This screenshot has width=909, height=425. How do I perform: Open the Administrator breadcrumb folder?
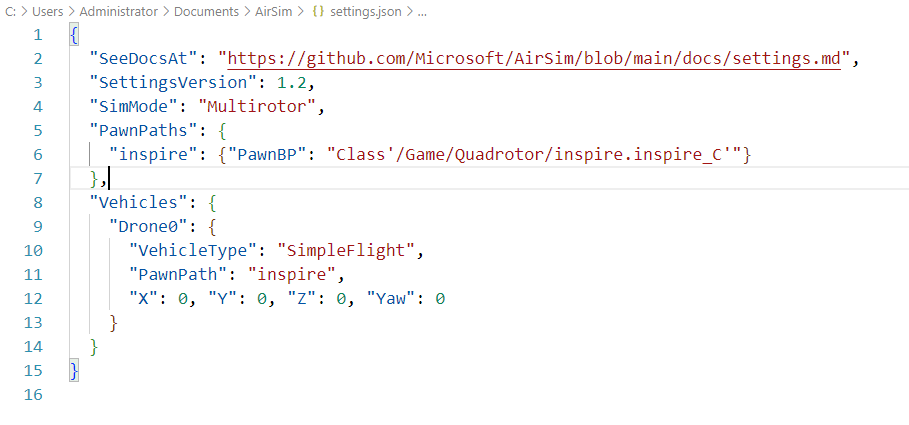pos(129,12)
